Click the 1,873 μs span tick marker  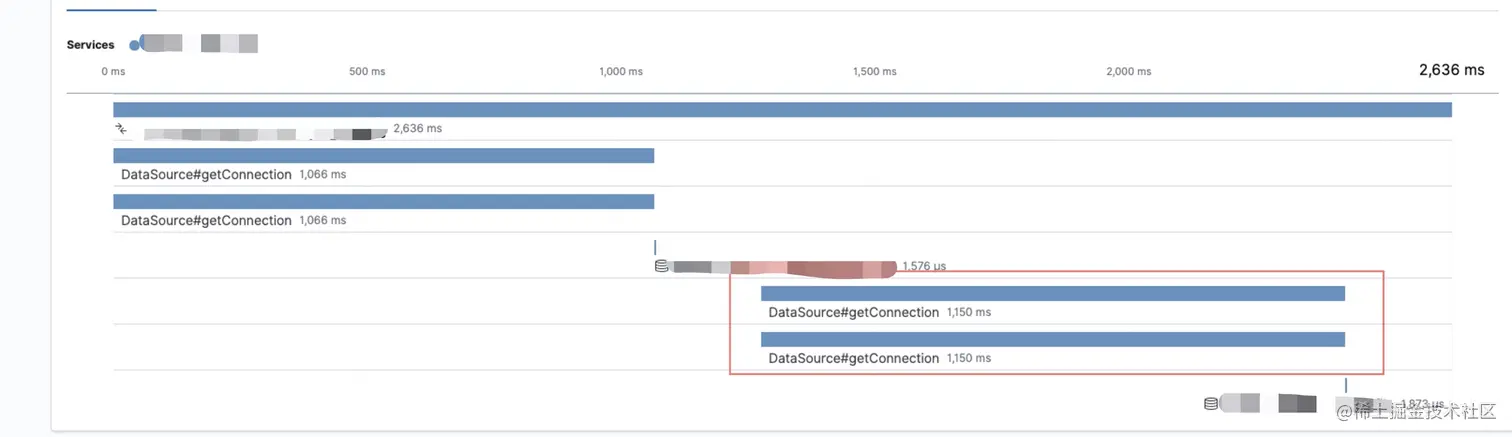1346,385
